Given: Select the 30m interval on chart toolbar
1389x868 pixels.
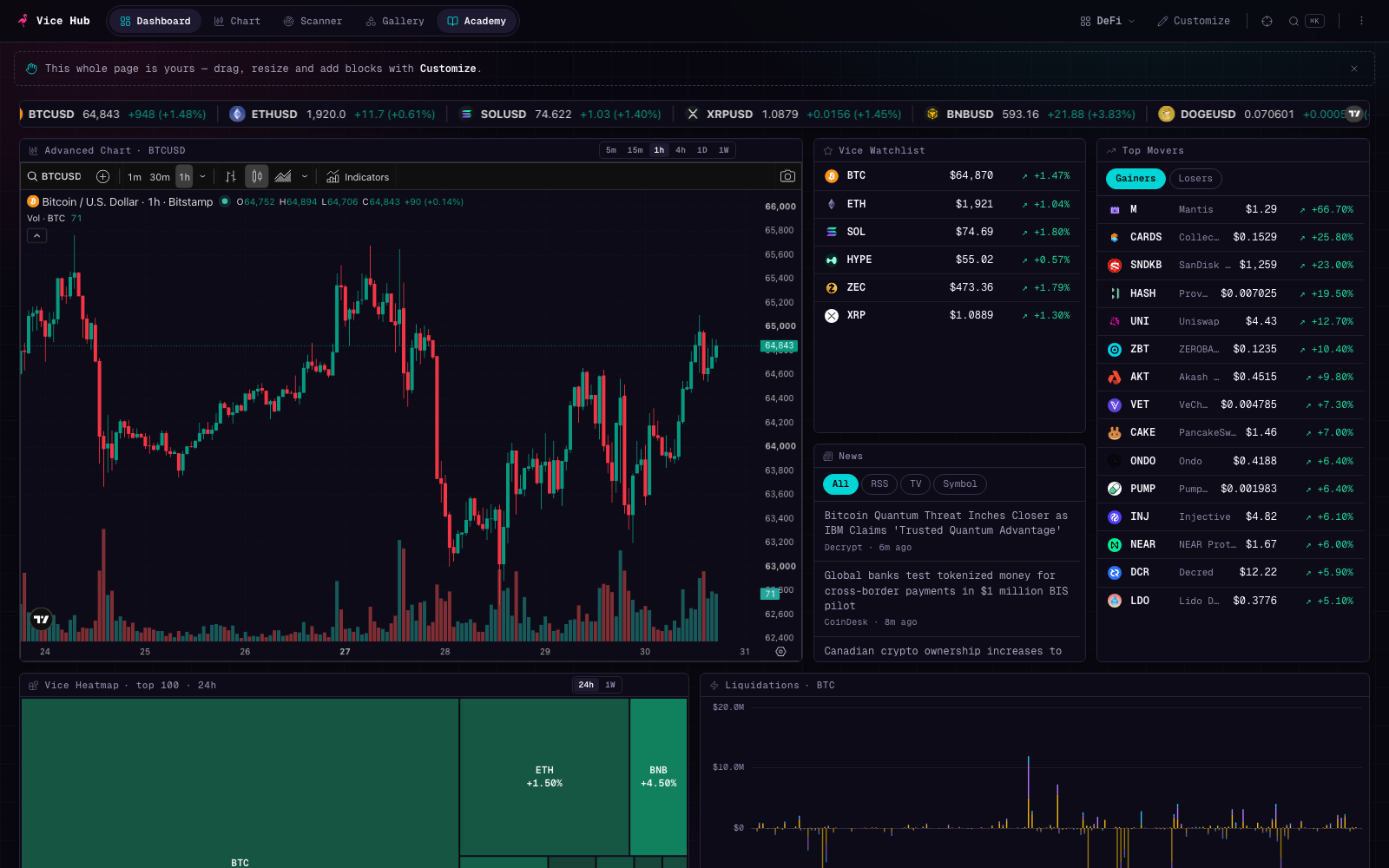Looking at the screenshot, I should (x=160, y=177).
